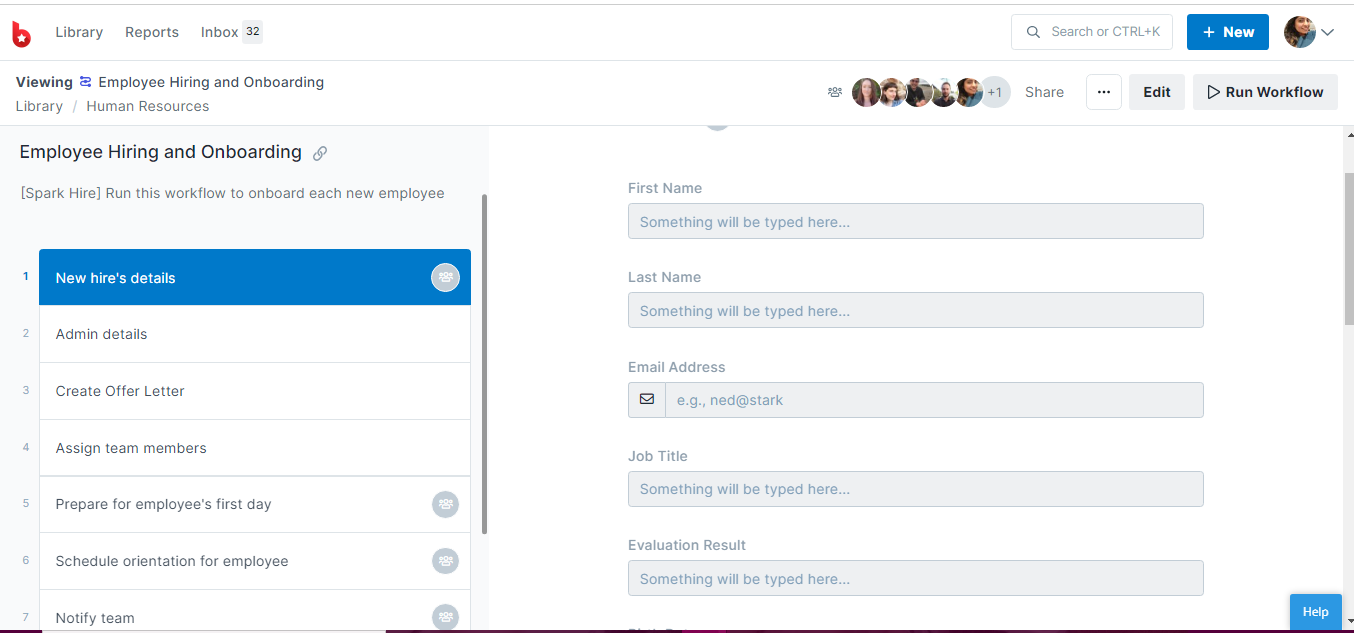Open the Reports menu
Image resolution: width=1354 pixels, height=633 pixels.
[x=152, y=32]
